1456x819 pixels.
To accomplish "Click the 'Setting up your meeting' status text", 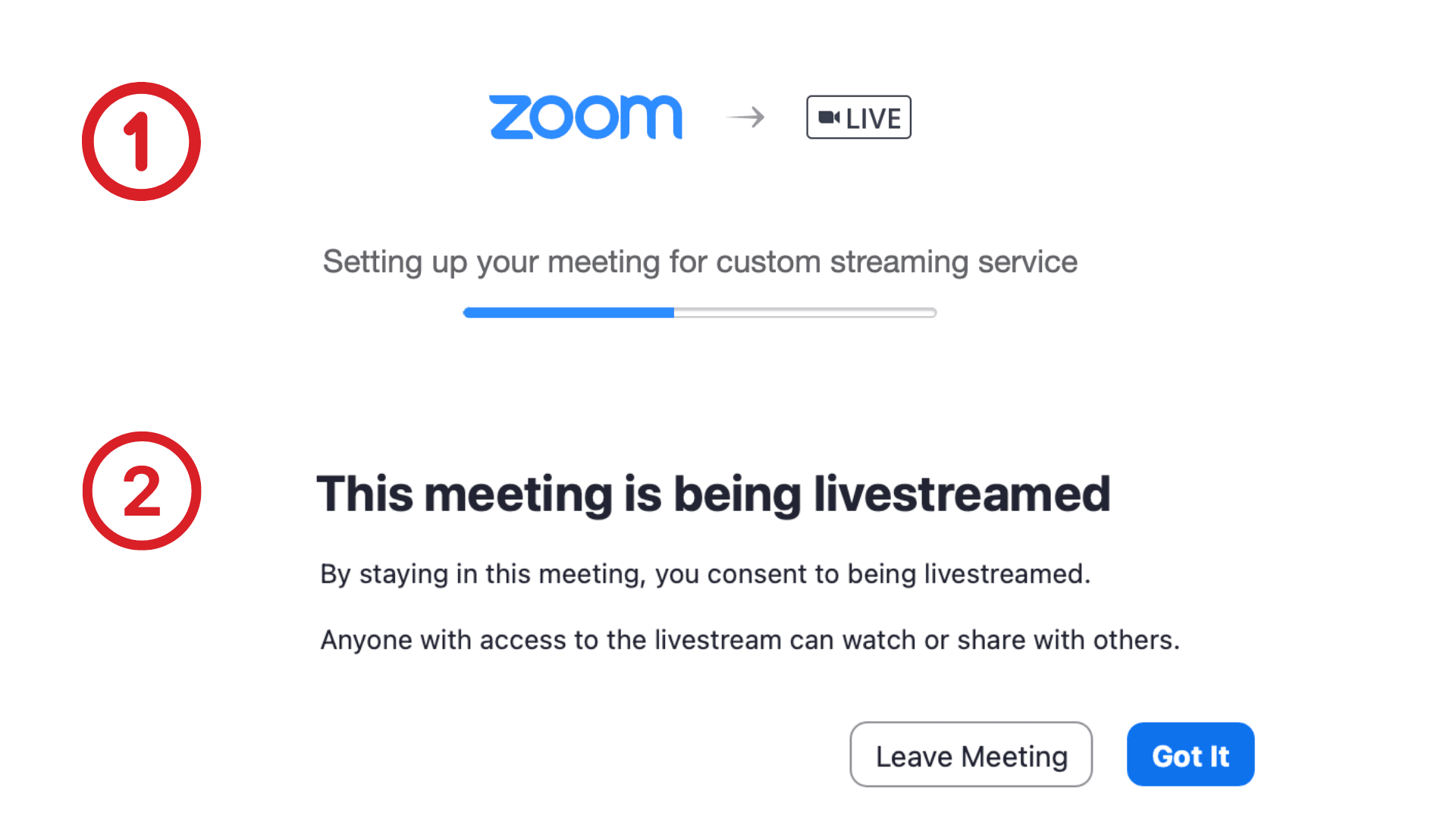I will [699, 262].
